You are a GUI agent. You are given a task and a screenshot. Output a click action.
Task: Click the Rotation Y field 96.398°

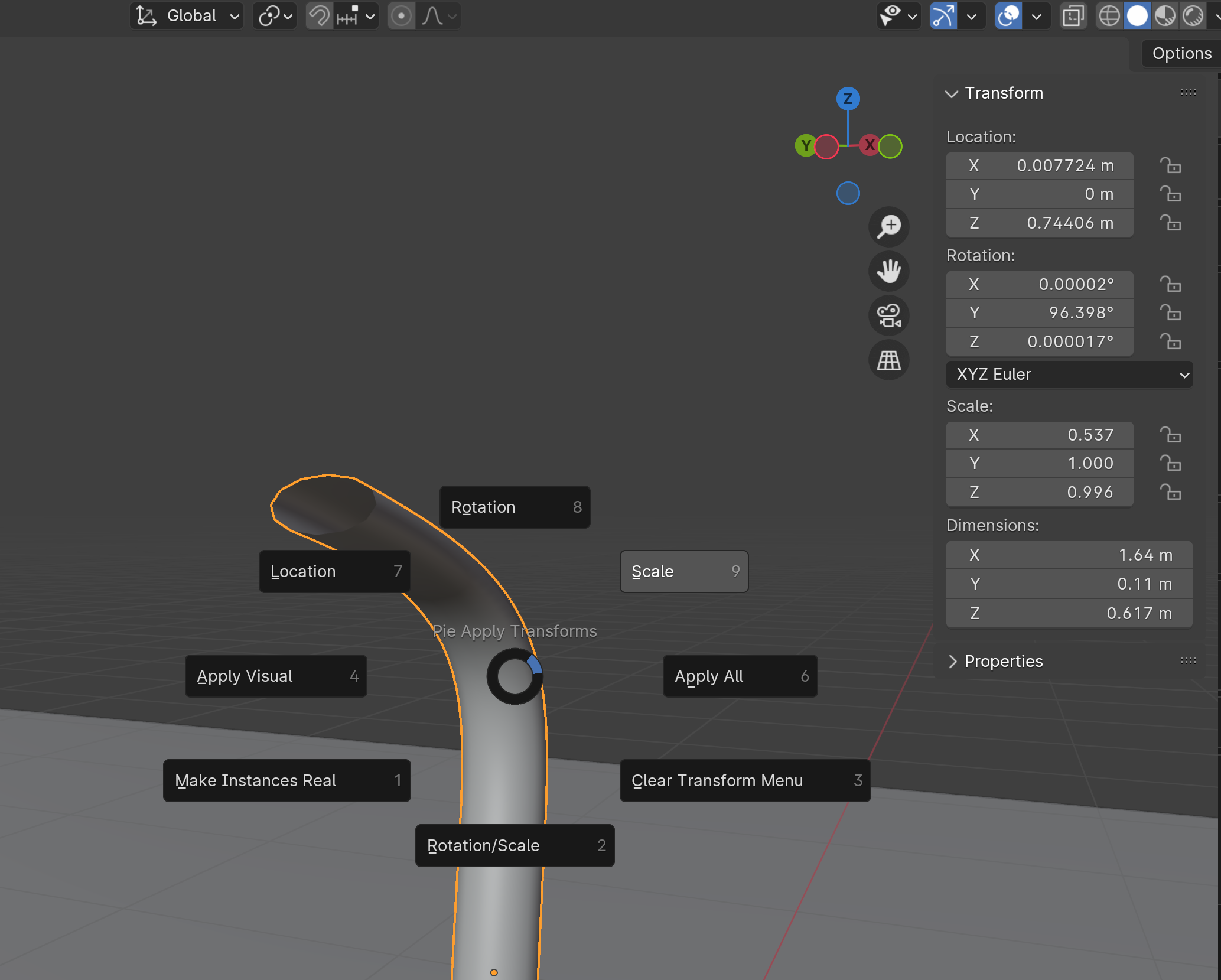1040,313
